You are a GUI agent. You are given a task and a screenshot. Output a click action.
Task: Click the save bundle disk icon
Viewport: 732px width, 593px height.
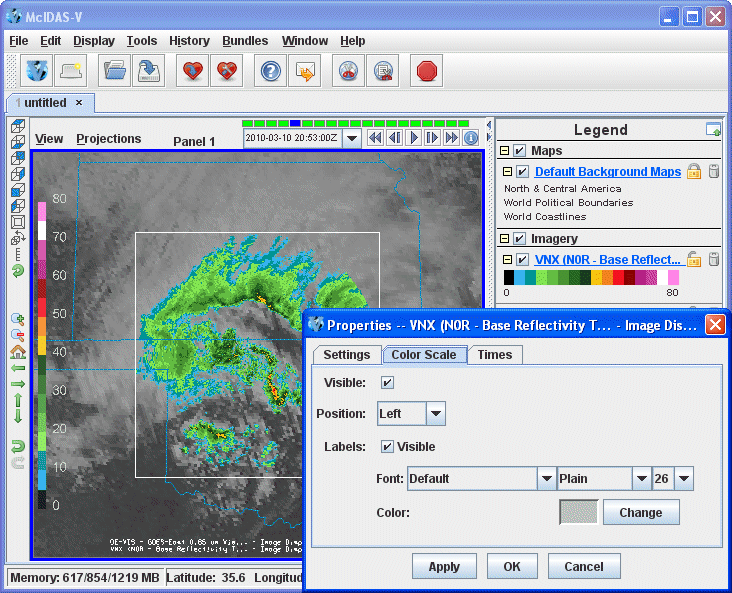[x=148, y=71]
